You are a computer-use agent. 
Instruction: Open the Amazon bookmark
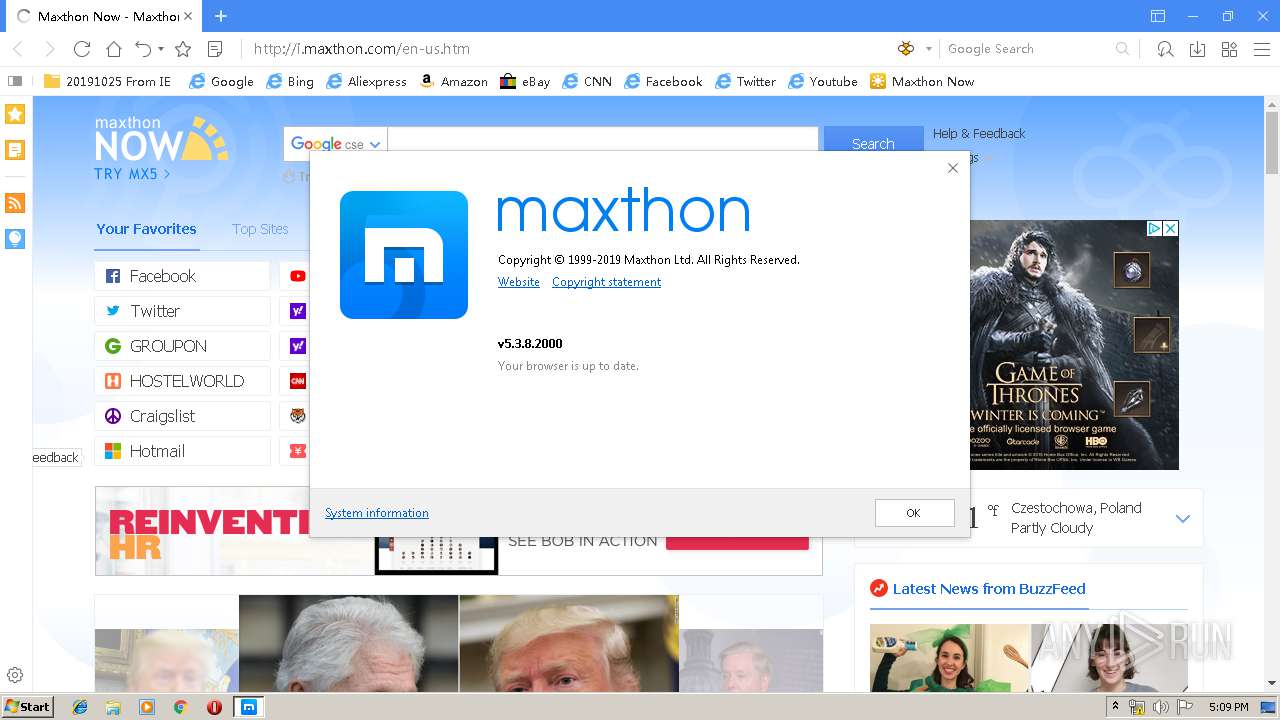coord(453,81)
